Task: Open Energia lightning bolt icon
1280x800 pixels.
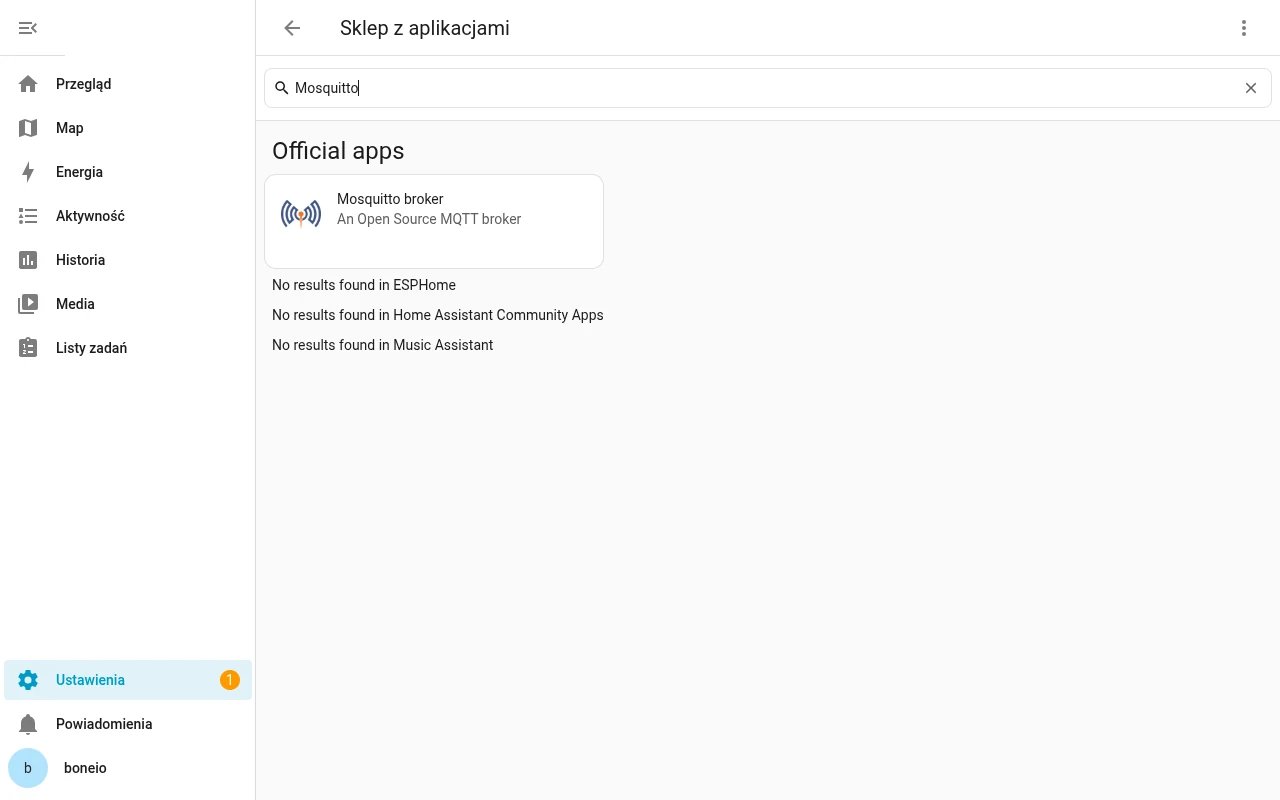Action: click(x=28, y=172)
